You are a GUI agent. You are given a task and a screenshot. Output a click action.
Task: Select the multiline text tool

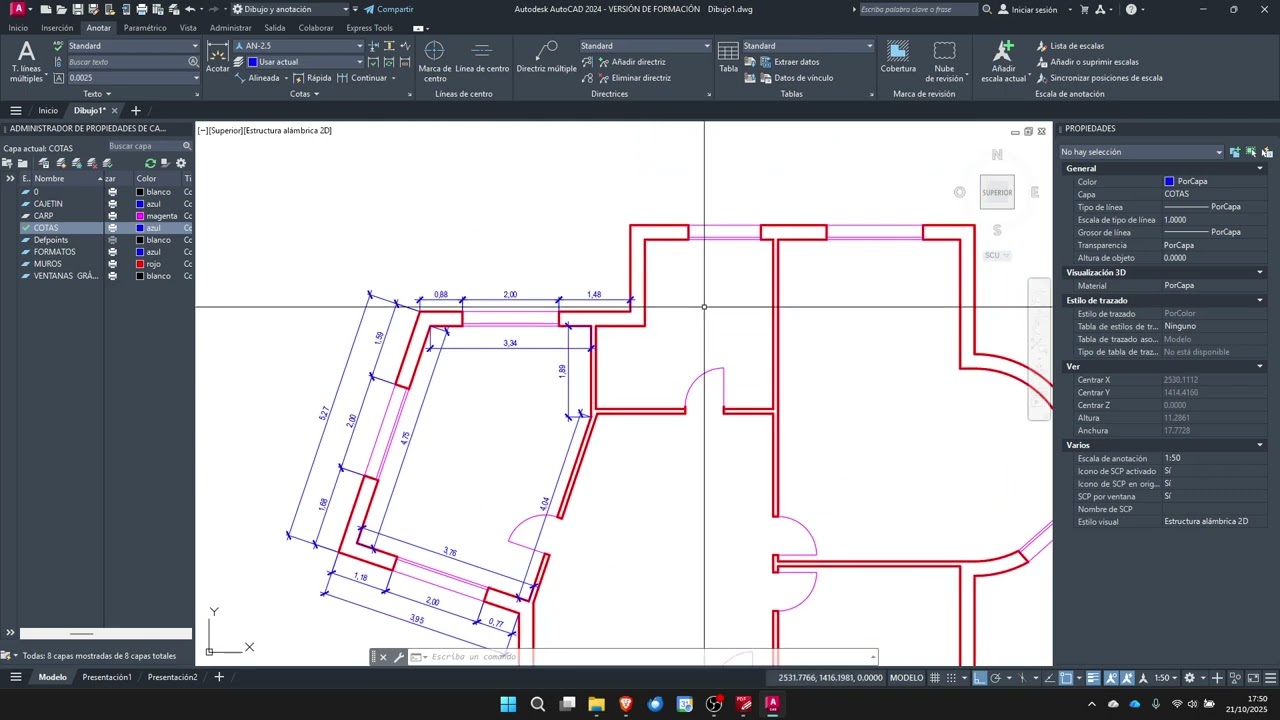click(x=27, y=61)
